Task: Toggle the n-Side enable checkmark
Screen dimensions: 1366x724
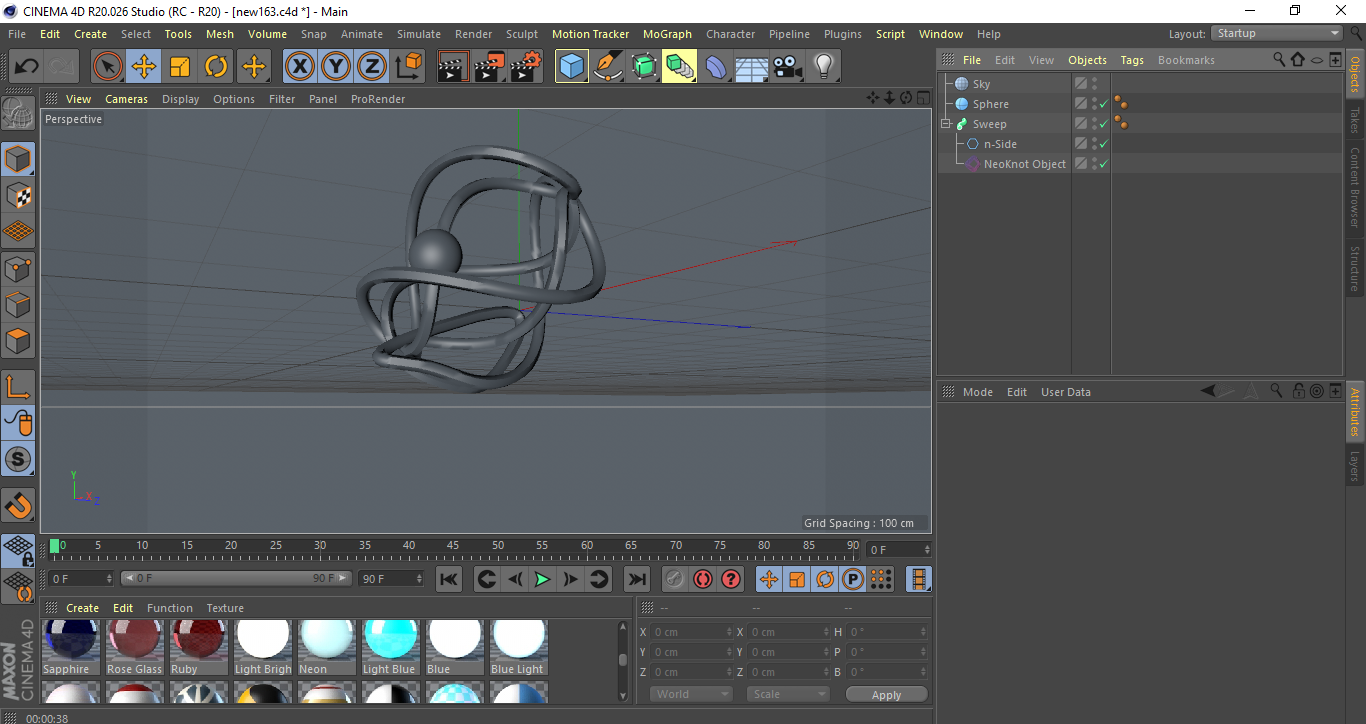Action: (1103, 144)
